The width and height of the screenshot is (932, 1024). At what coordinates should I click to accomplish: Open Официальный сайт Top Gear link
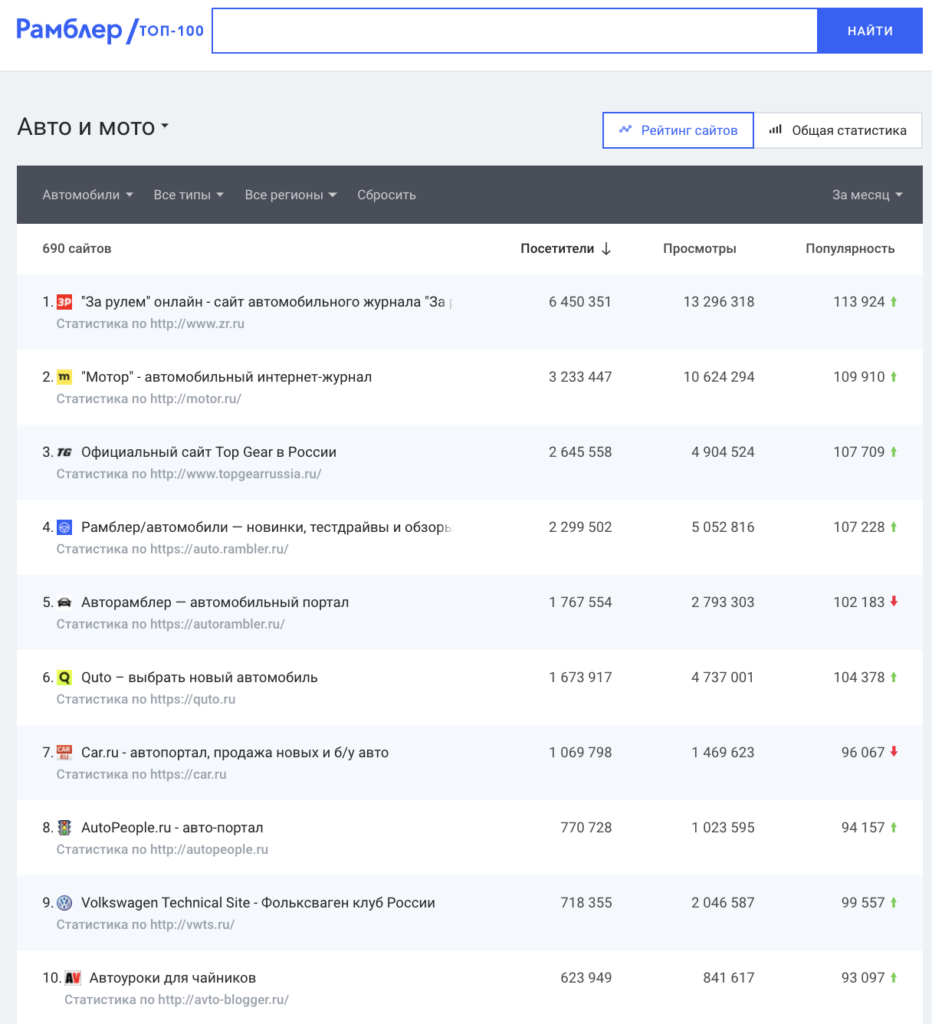coord(208,452)
